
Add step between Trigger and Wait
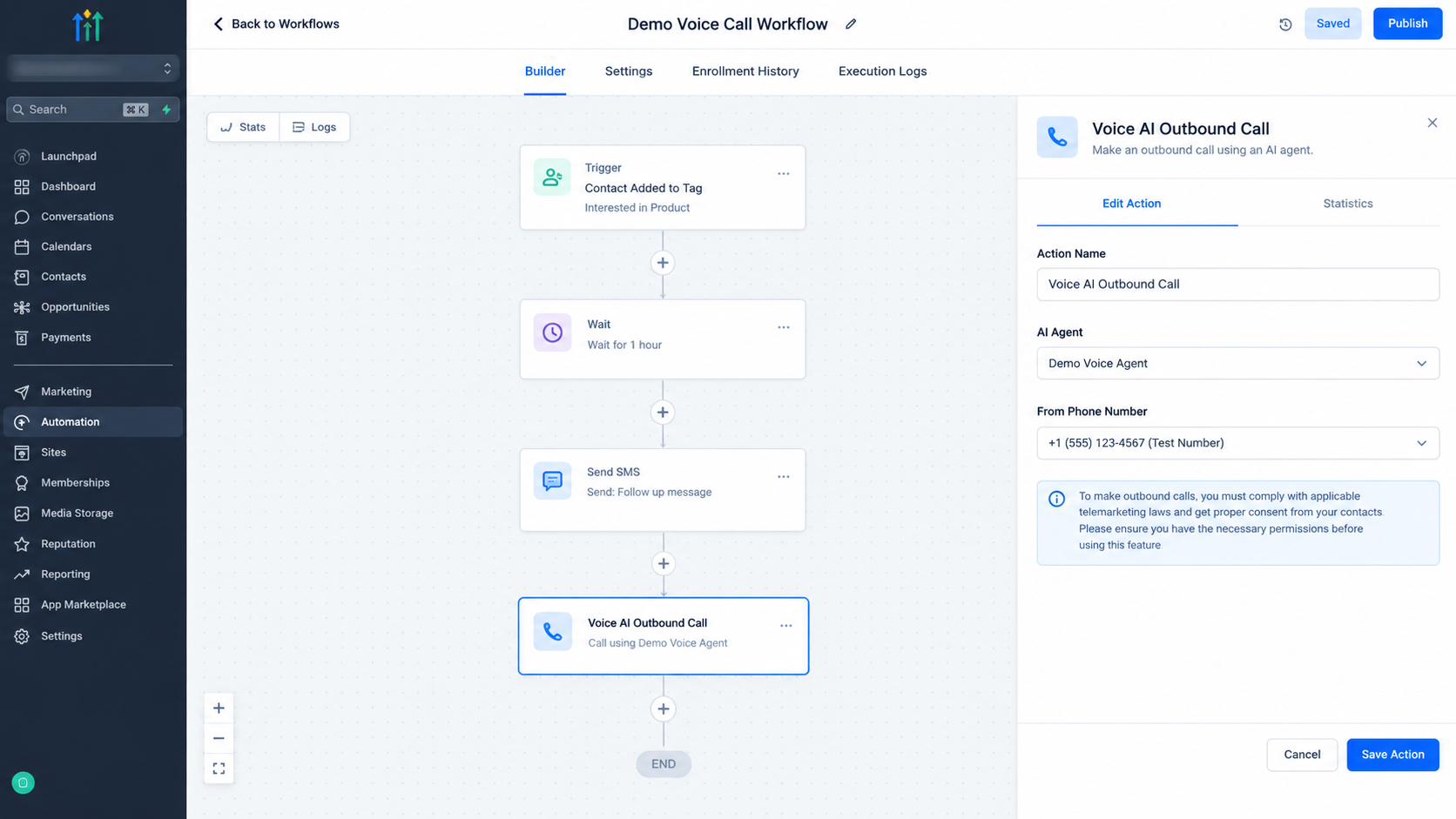(663, 263)
